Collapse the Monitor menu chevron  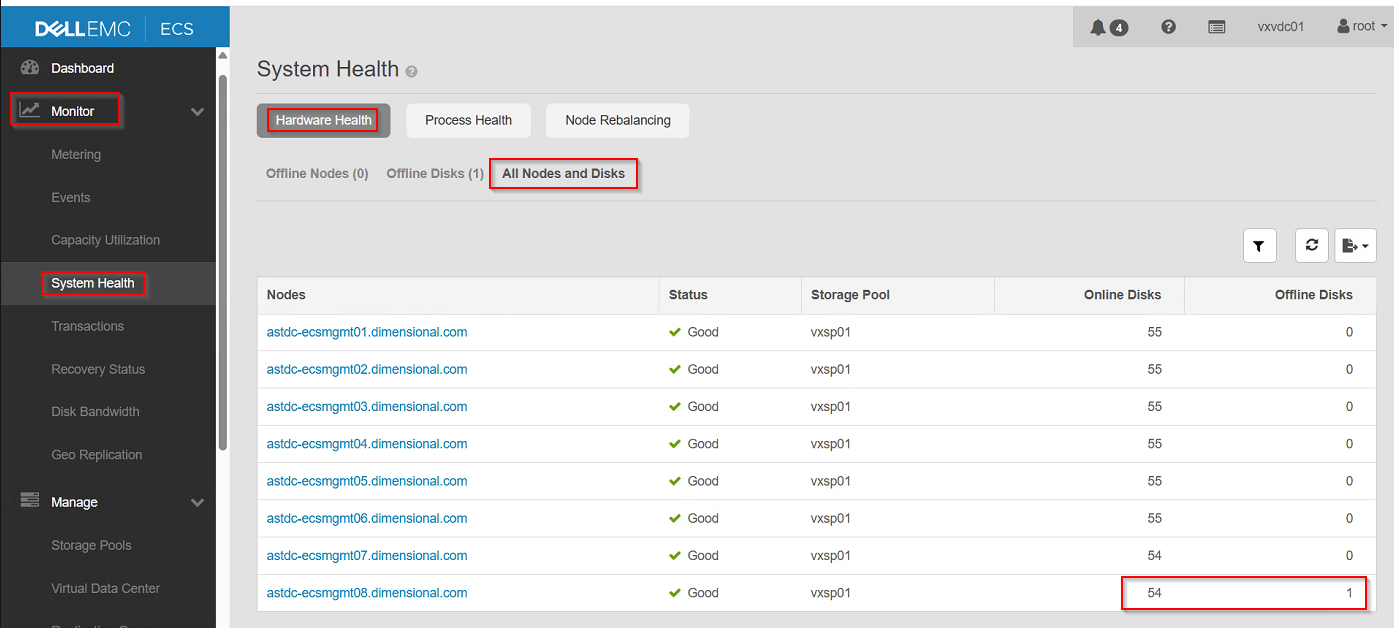tap(197, 111)
